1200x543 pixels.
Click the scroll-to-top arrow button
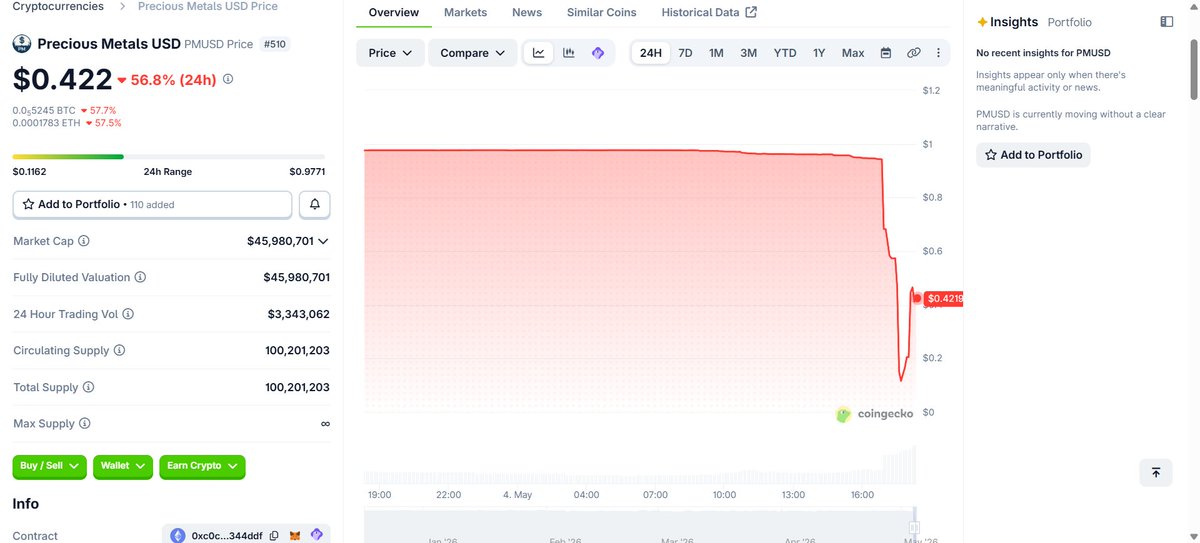[1155, 472]
